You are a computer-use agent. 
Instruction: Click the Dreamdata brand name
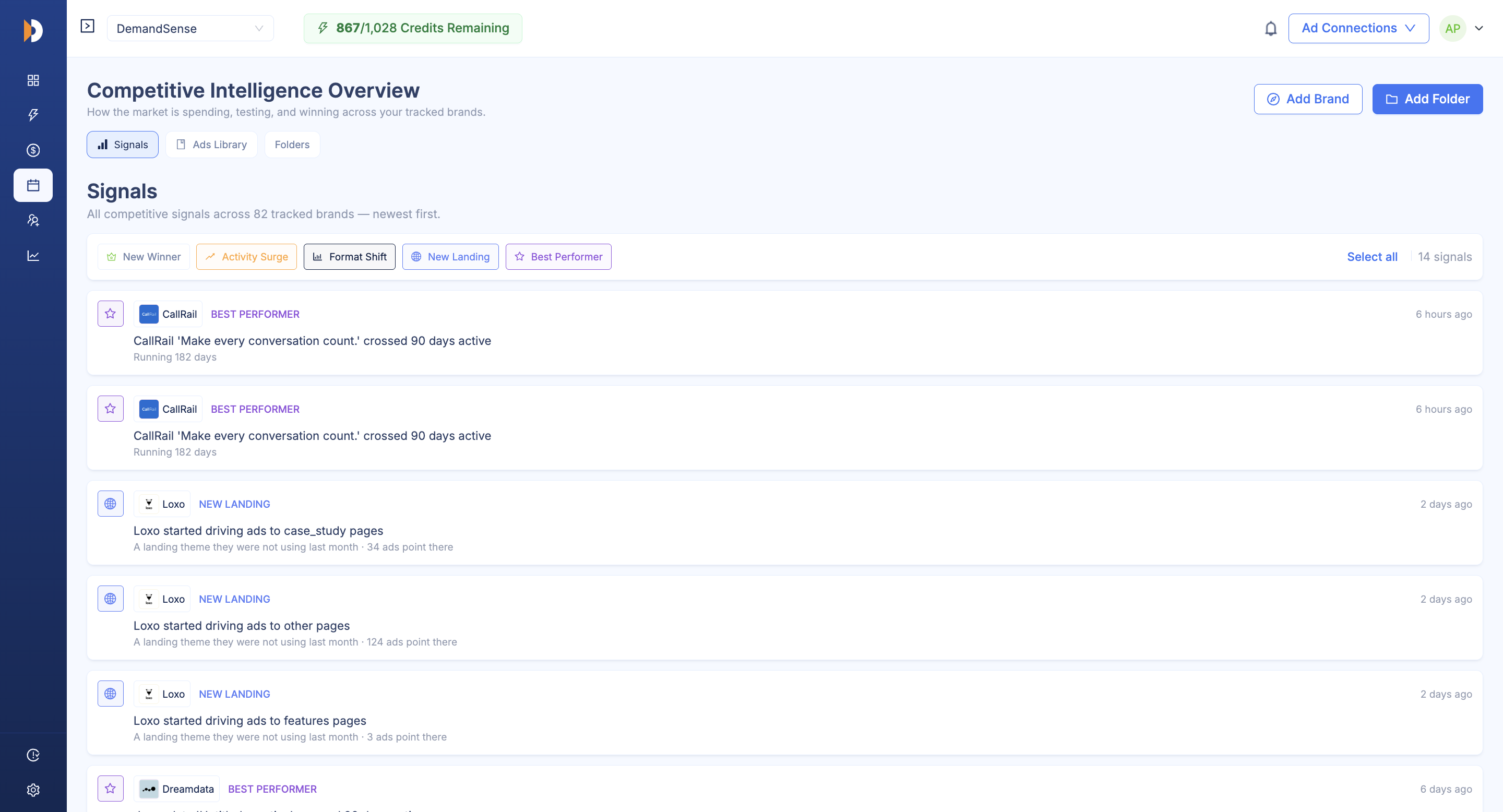[188, 789]
